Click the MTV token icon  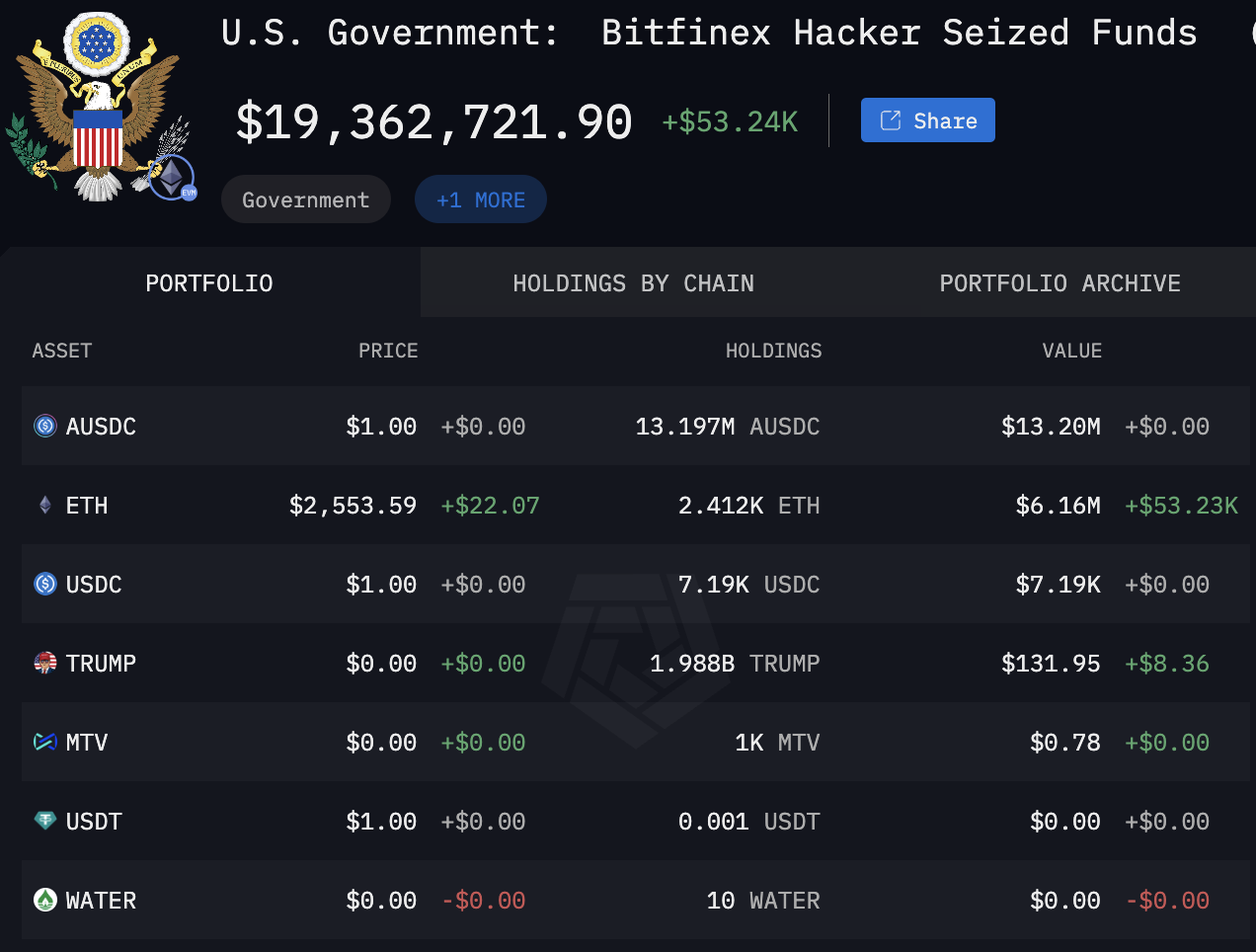(x=45, y=742)
